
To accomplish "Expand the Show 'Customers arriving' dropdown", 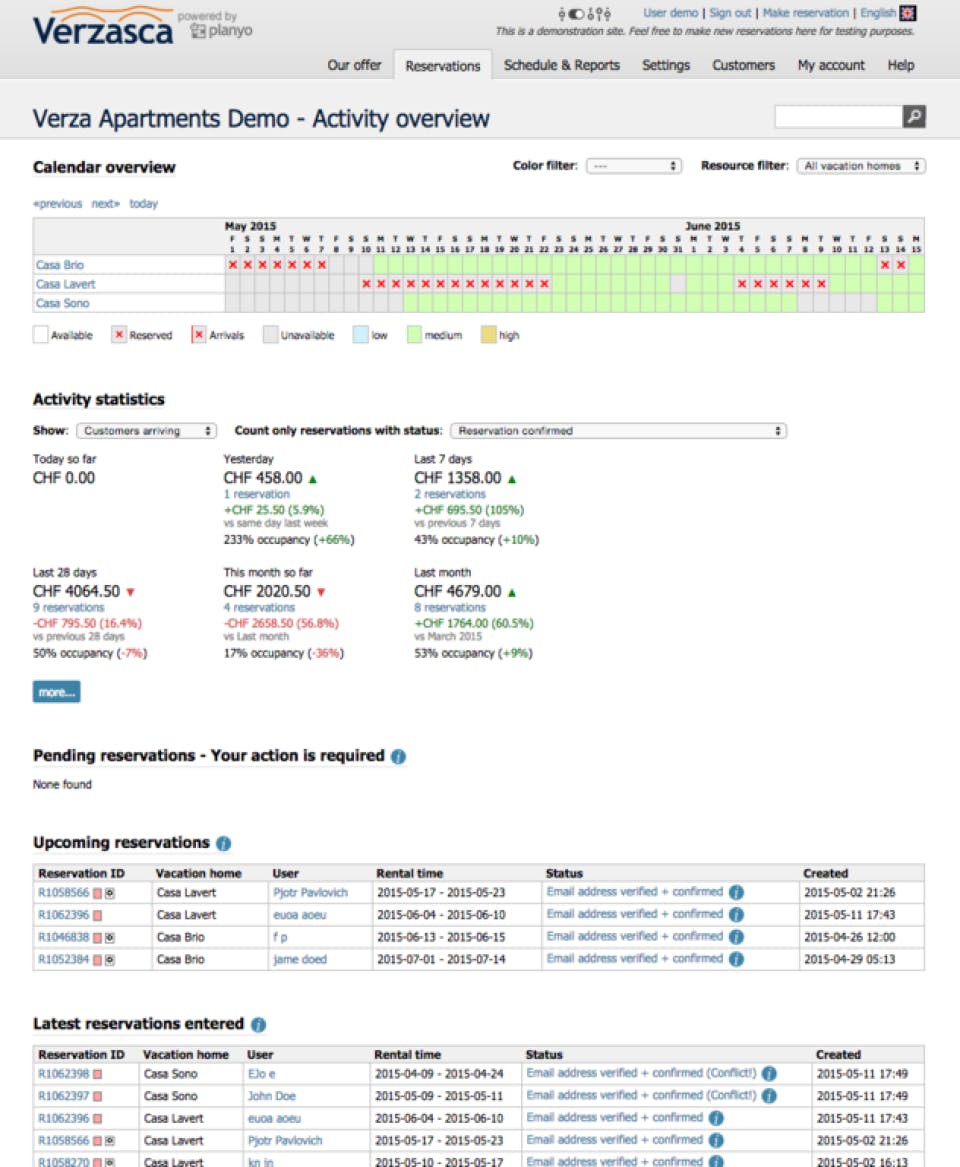I will pos(146,431).
